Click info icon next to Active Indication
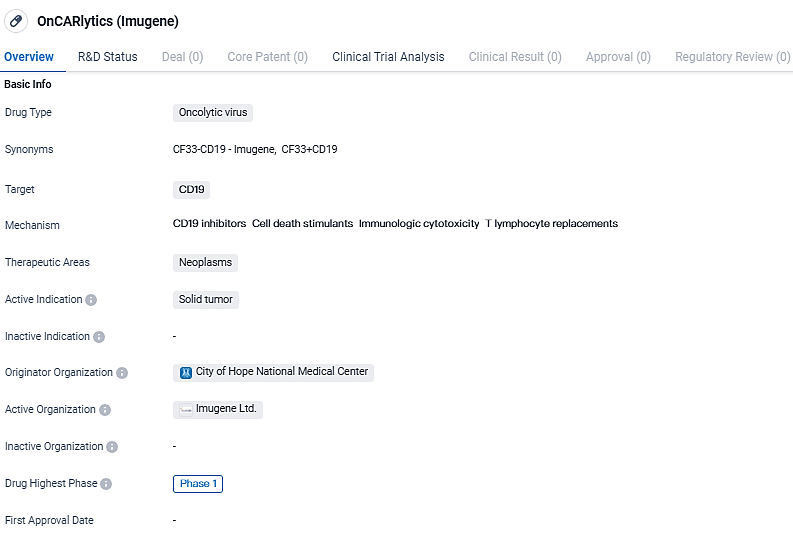This screenshot has width=793, height=533. (x=91, y=300)
